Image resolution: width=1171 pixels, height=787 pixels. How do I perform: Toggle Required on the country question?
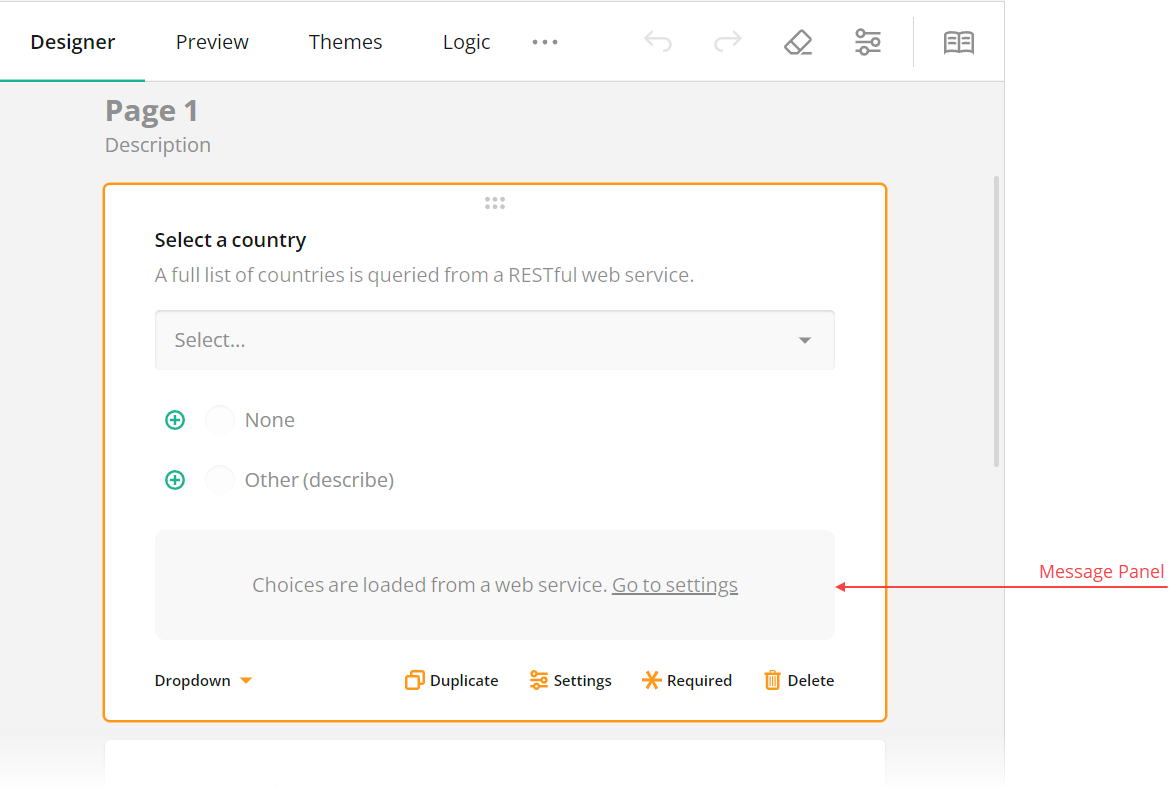687,680
